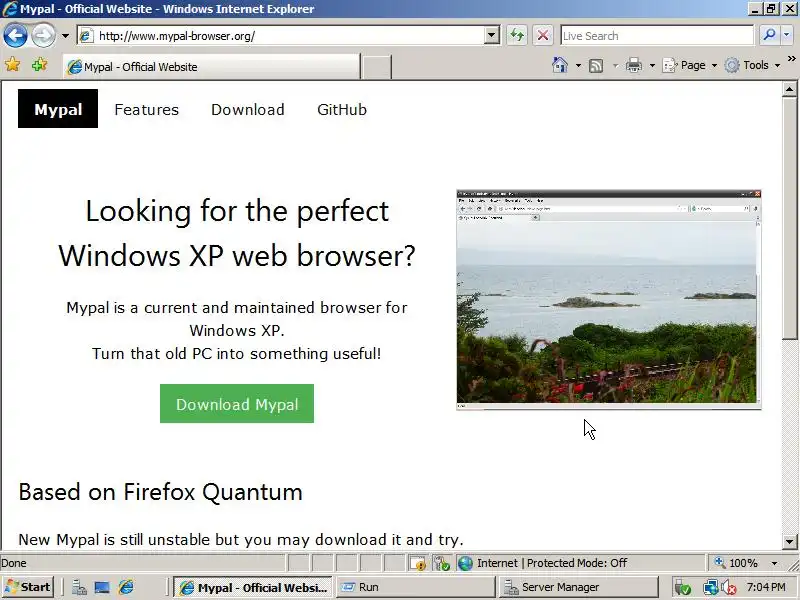Viewport: 800px width, 600px height.
Task: Run search with magnifying glass icon
Action: coord(769,35)
